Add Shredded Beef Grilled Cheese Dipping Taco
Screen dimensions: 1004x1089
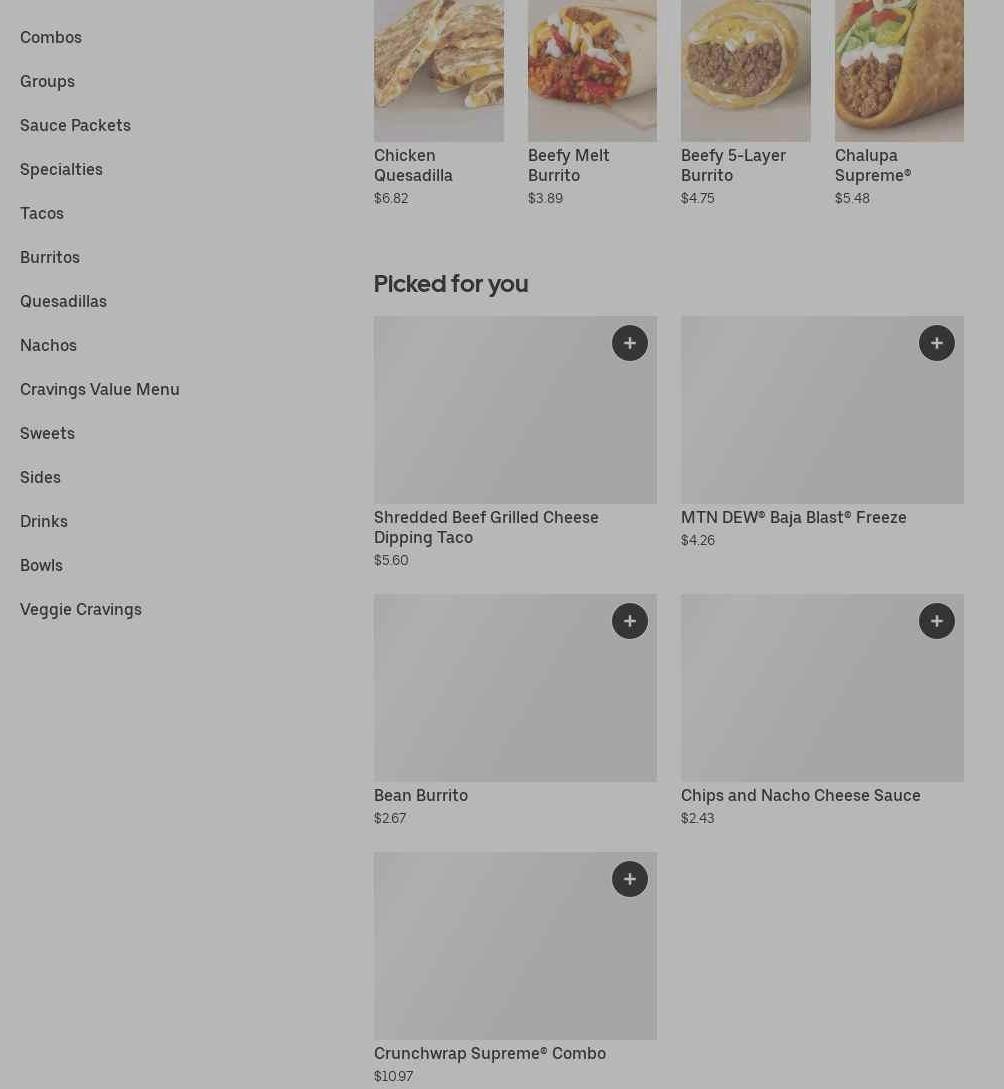coord(629,343)
